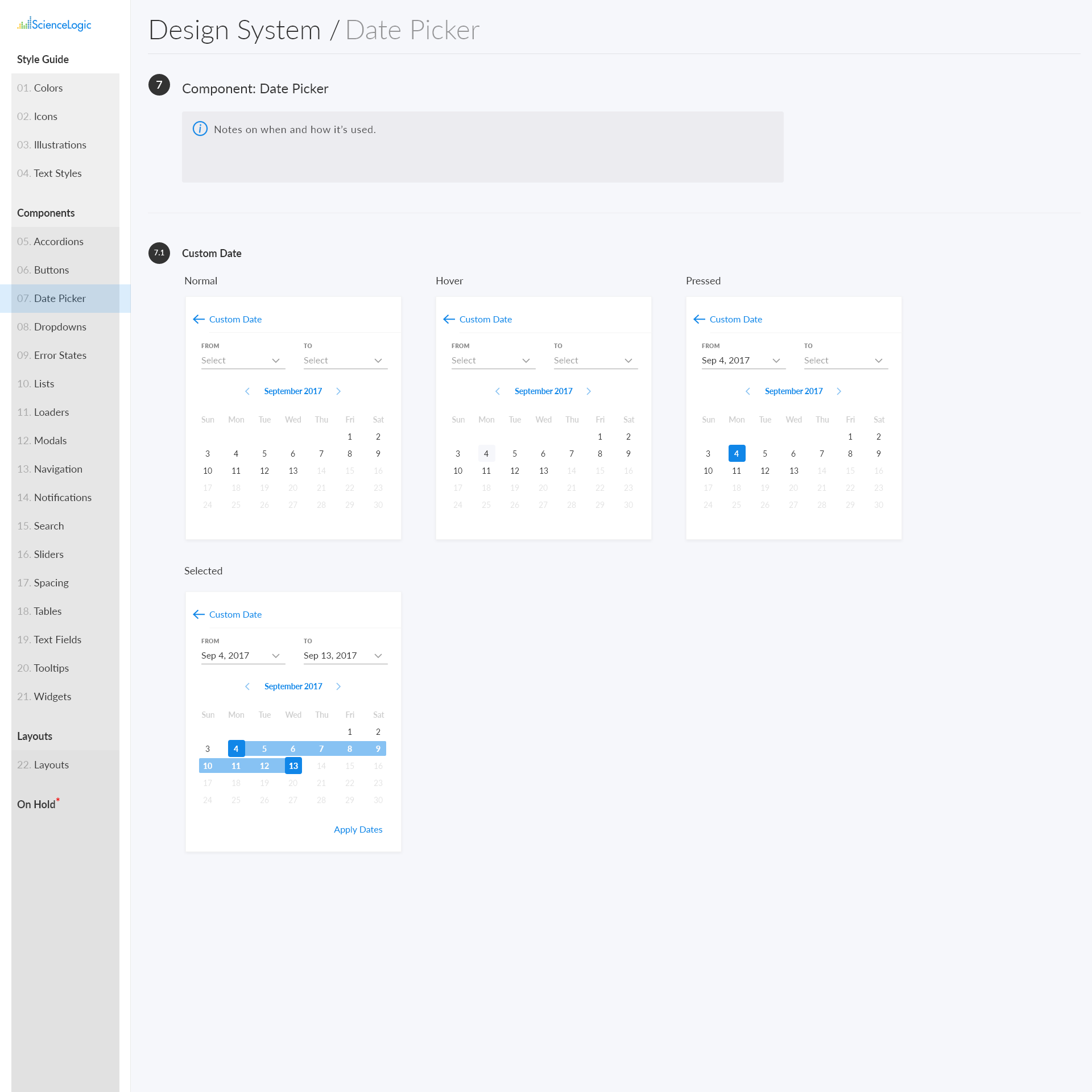Select highlighted day 4 in Pressed calendar

coord(737,454)
